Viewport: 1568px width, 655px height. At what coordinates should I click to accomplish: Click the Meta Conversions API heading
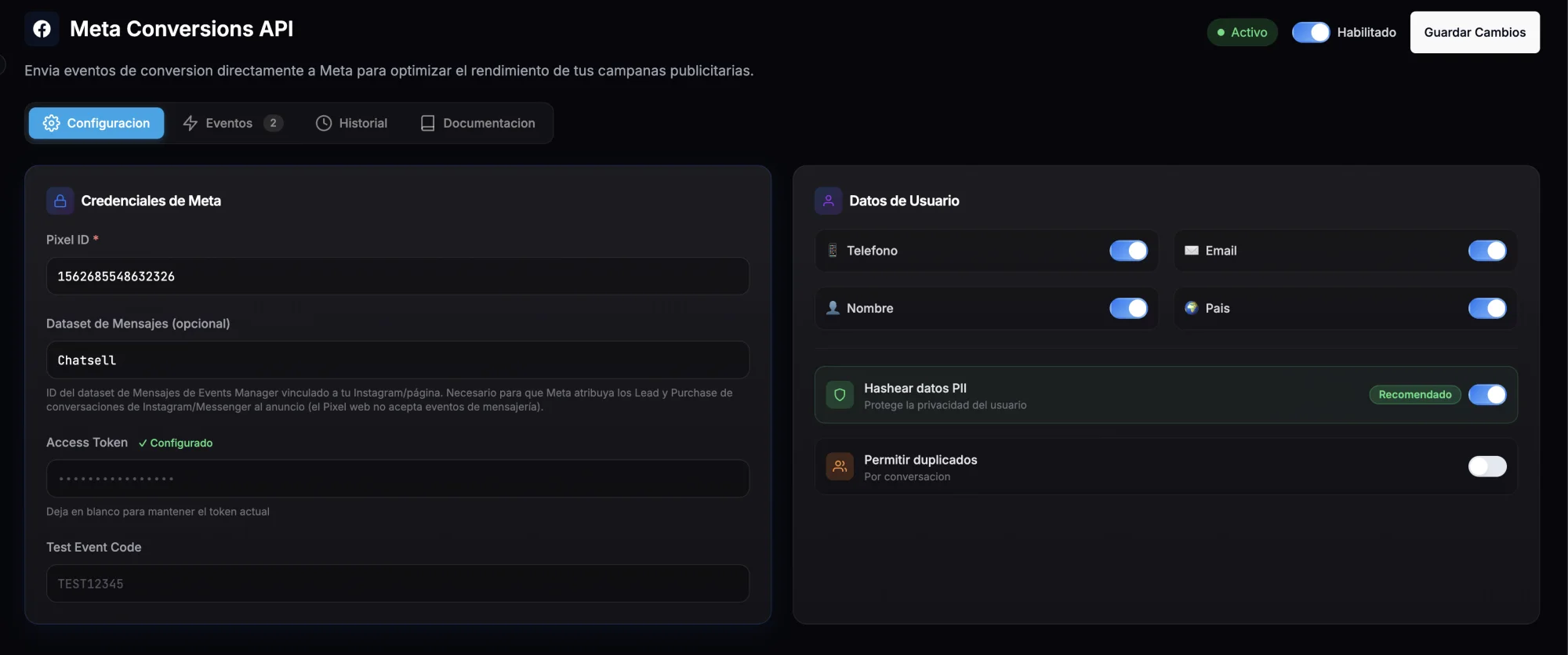point(181,29)
